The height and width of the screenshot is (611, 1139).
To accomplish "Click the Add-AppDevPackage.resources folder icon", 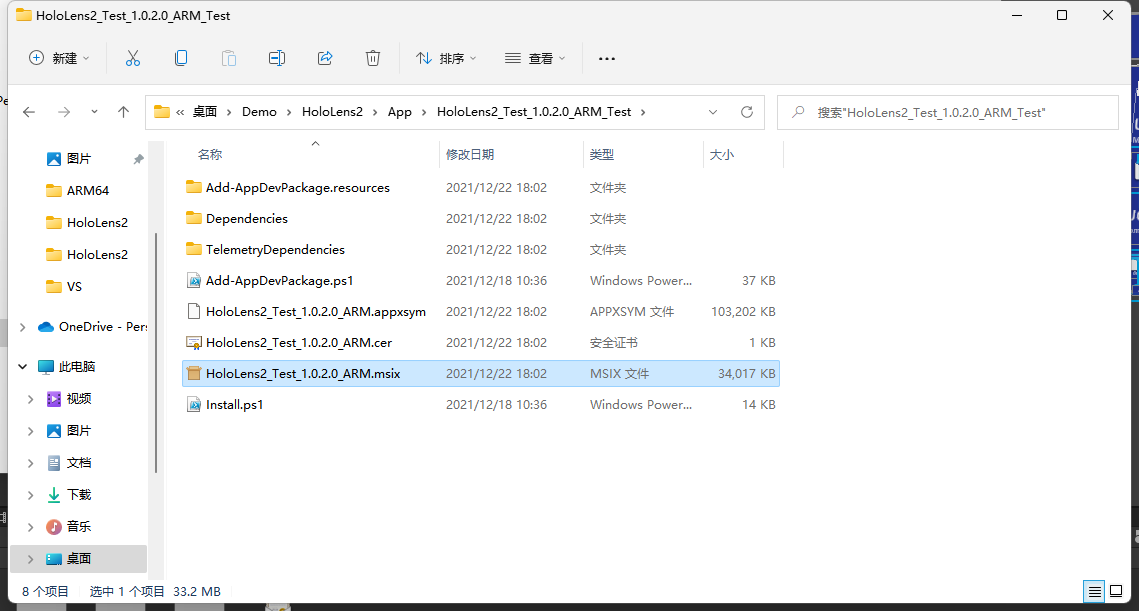I will (x=193, y=187).
